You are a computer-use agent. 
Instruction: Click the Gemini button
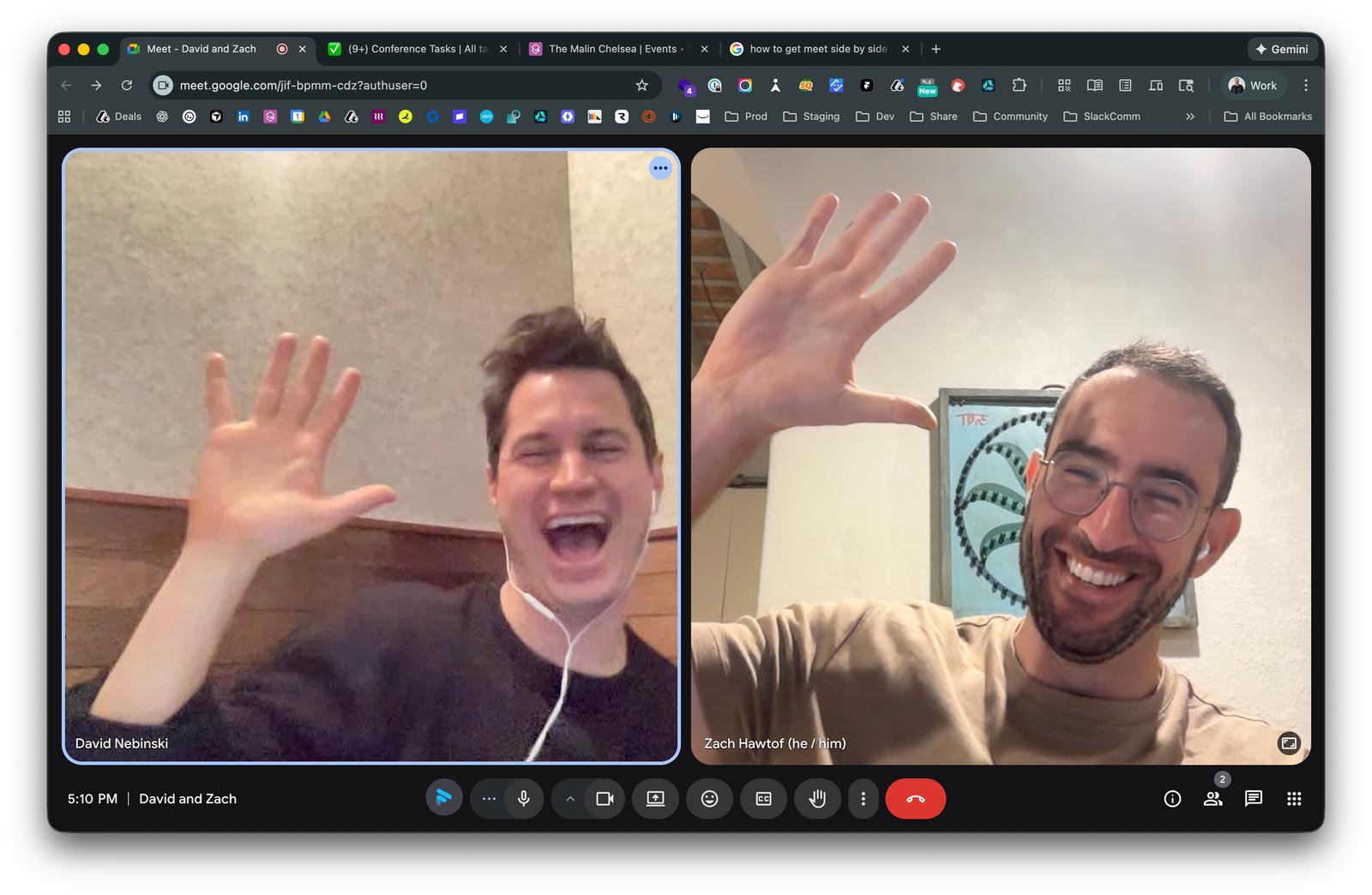1282,49
